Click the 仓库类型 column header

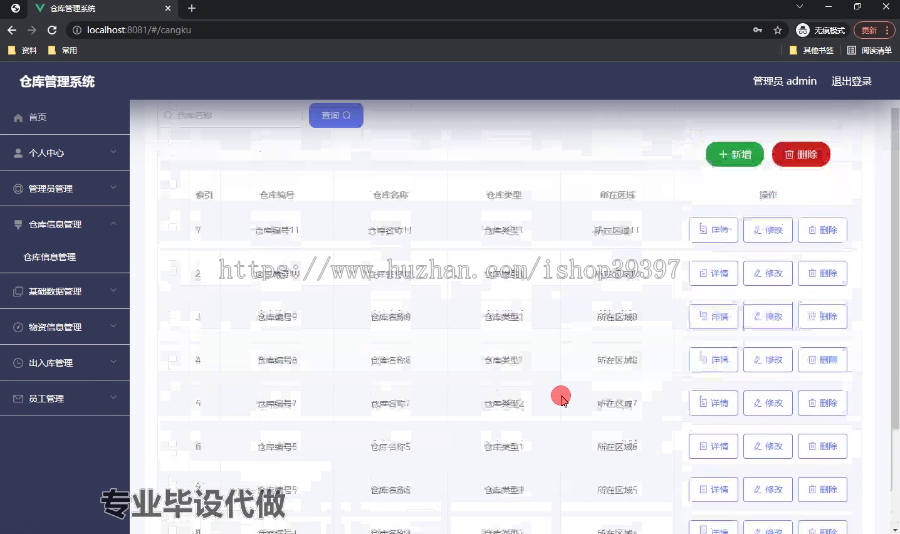pyautogui.click(x=504, y=195)
